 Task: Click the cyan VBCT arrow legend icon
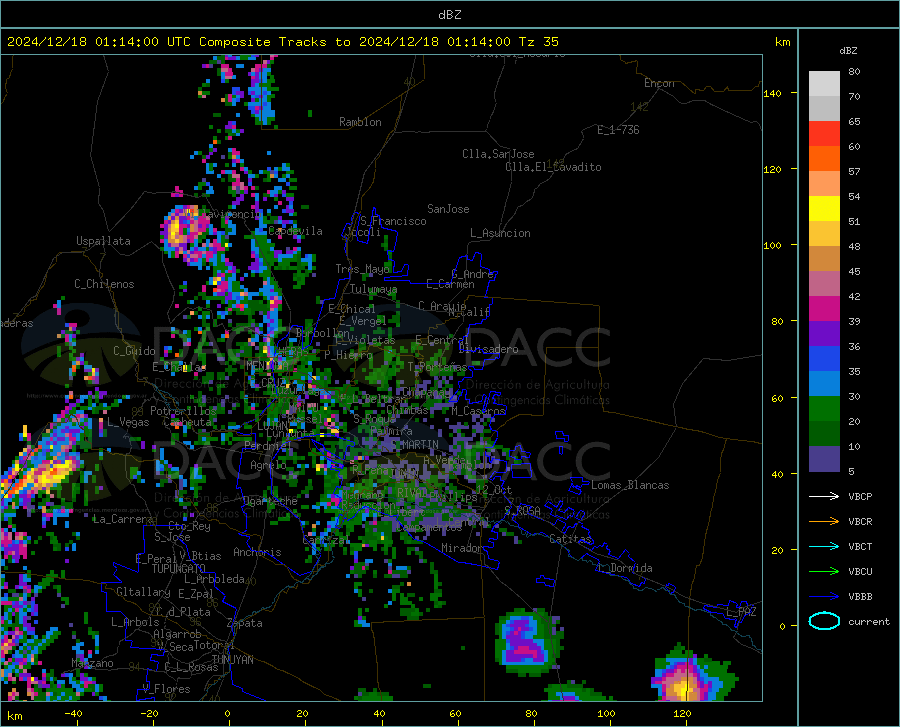click(x=824, y=546)
